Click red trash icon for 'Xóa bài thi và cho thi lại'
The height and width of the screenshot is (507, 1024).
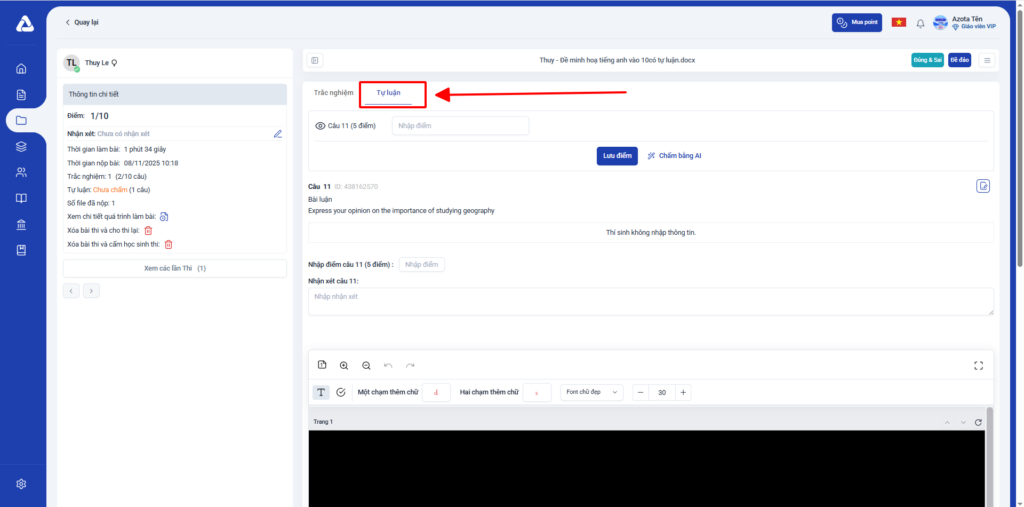pyautogui.click(x=148, y=230)
